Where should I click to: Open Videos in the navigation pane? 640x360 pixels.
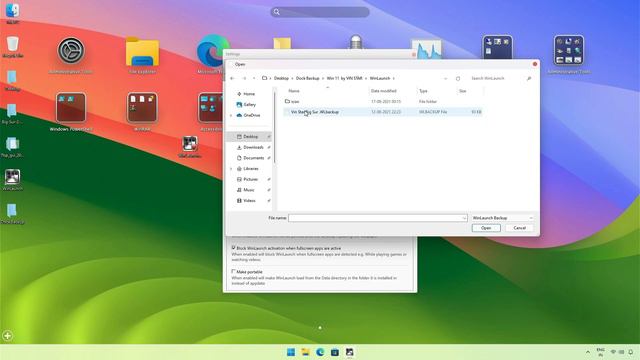[246, 200]
